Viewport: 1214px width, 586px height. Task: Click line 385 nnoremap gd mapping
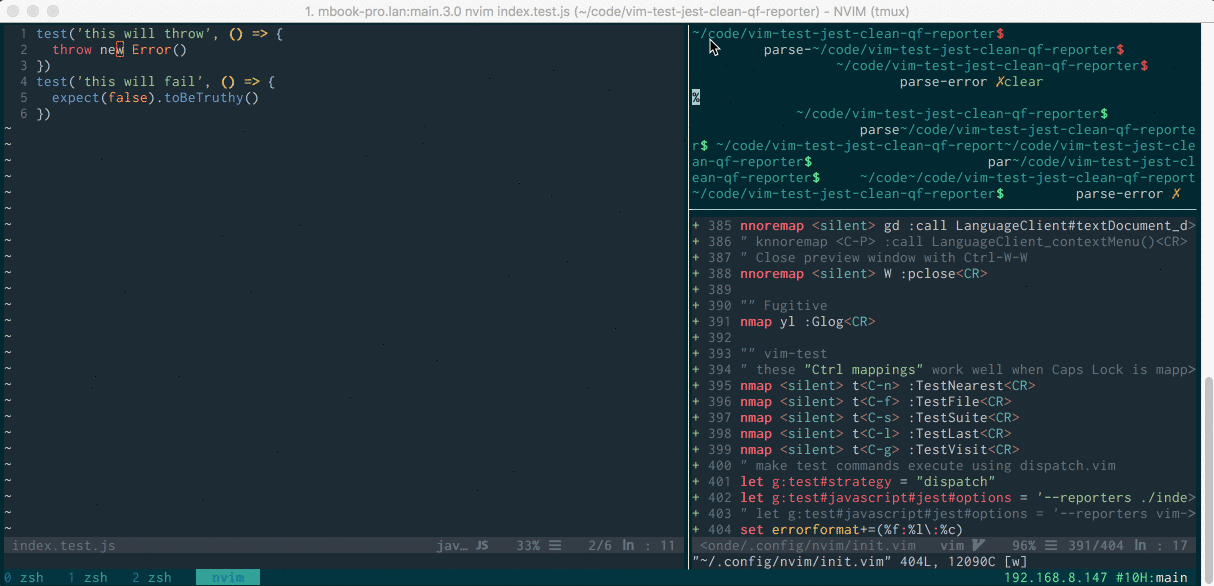pos(968,226)
